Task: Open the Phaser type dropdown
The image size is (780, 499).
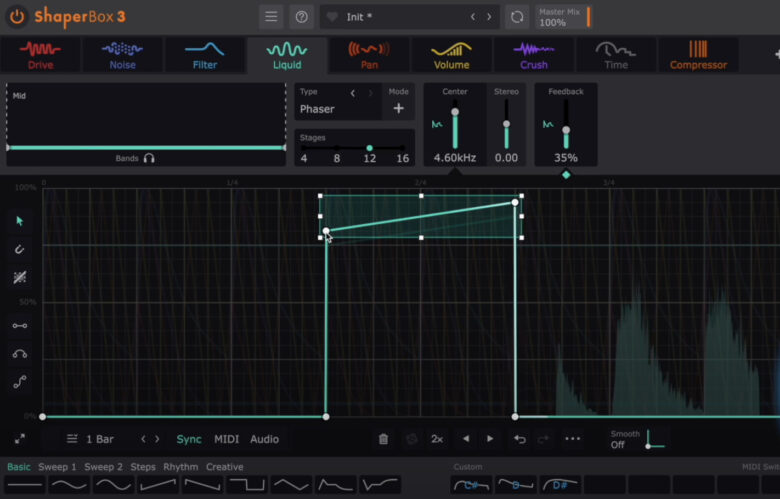Action: (318, 109)
